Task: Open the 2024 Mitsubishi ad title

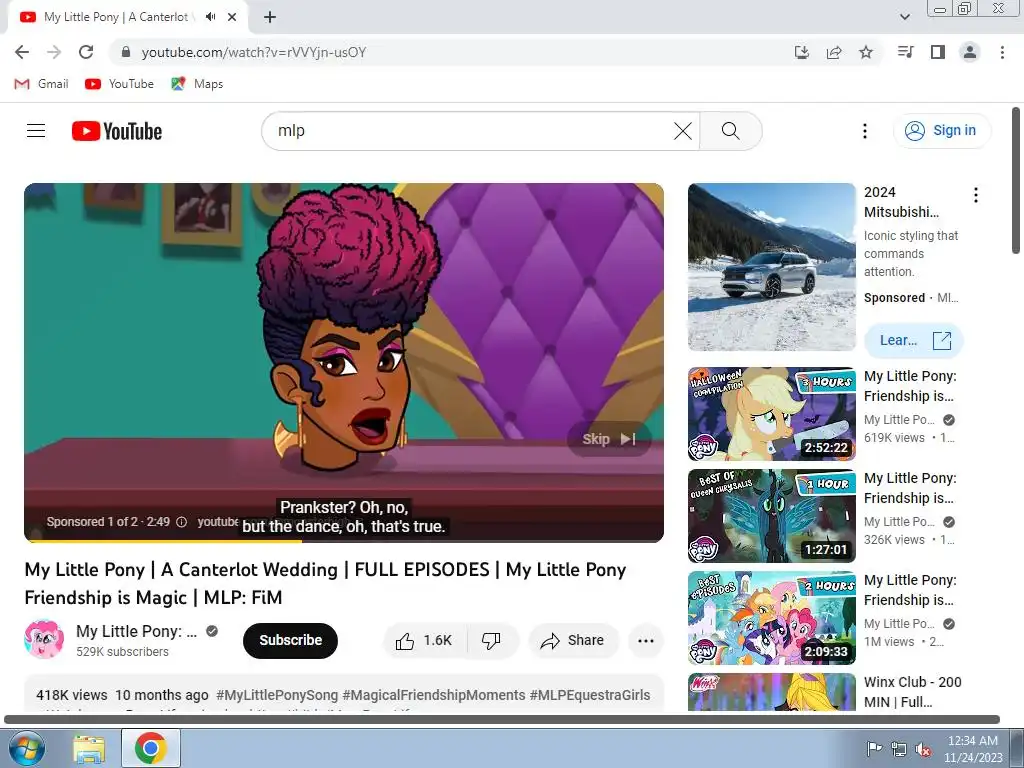Action: 901,202
